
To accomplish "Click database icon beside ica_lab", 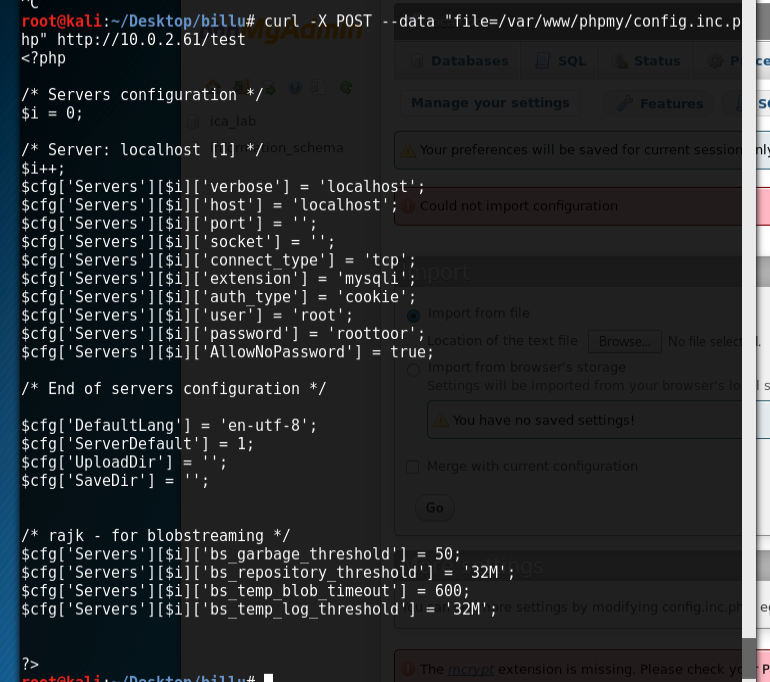I will [193, 122].
